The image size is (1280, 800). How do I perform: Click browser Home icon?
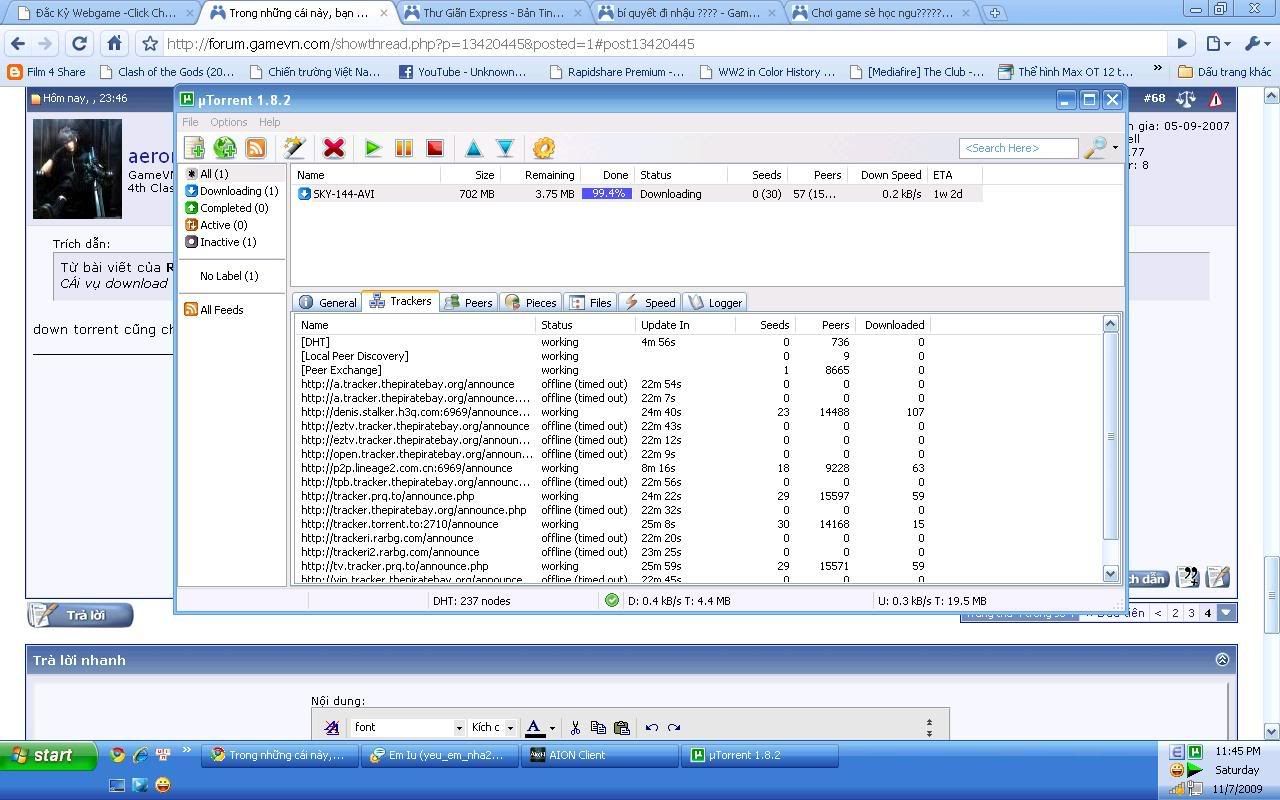click(x=114, y=44)
